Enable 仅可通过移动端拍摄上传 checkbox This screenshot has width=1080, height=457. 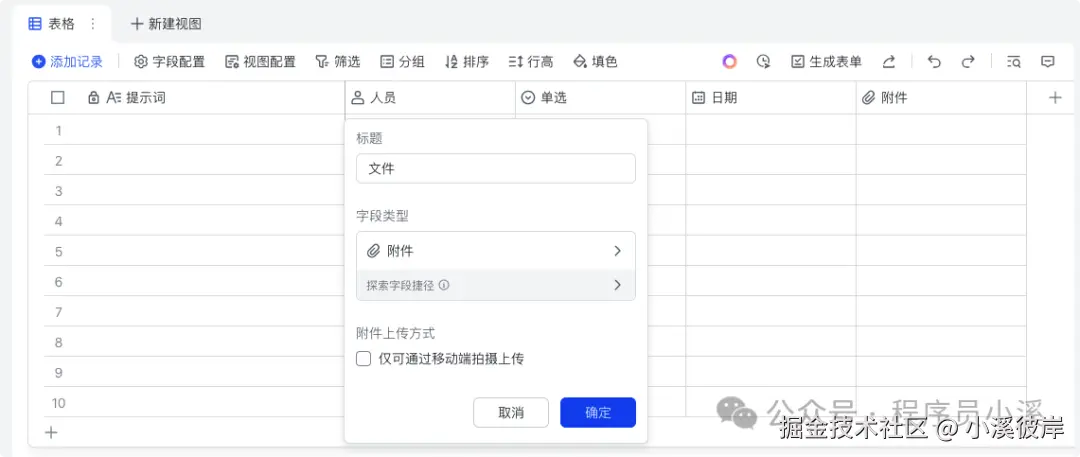coord(364,358)
